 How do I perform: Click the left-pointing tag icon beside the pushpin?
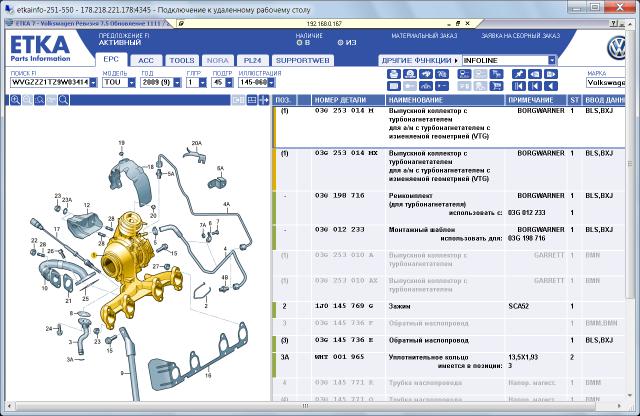535,74
